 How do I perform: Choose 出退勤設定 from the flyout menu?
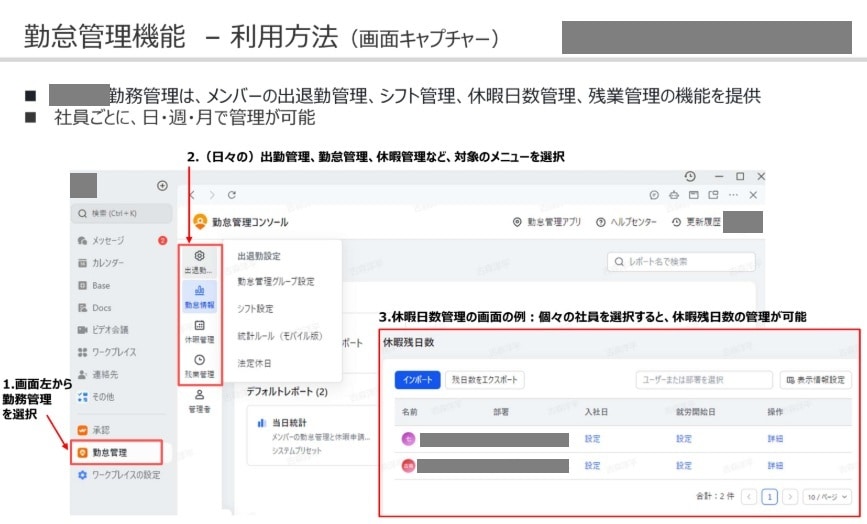point(259,256)
